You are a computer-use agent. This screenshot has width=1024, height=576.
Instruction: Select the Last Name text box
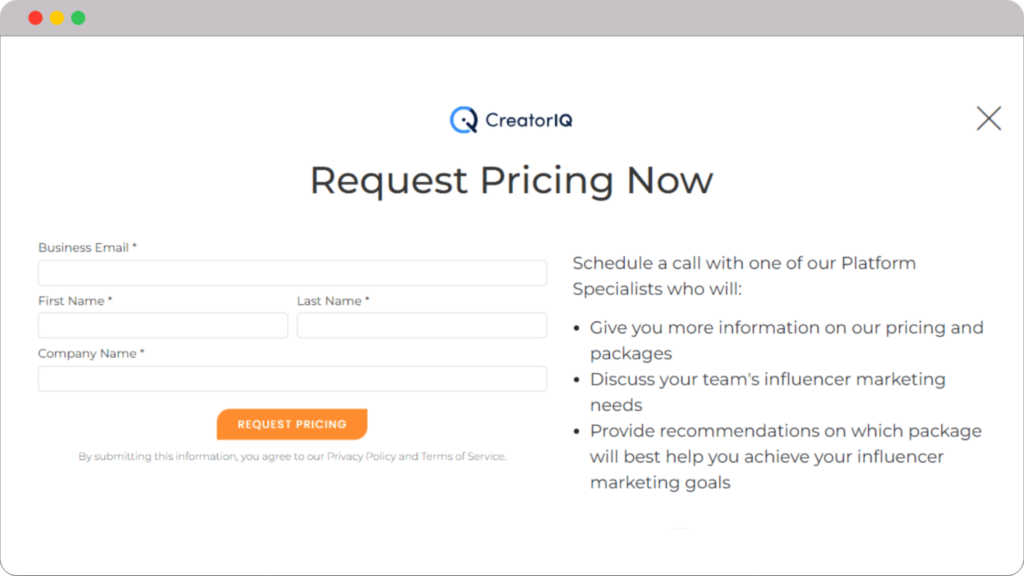coord(421,326)
